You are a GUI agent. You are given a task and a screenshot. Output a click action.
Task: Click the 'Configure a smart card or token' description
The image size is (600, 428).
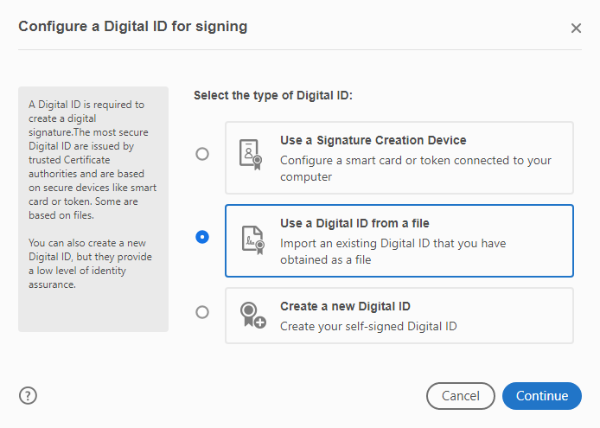[x=416, y=168]
